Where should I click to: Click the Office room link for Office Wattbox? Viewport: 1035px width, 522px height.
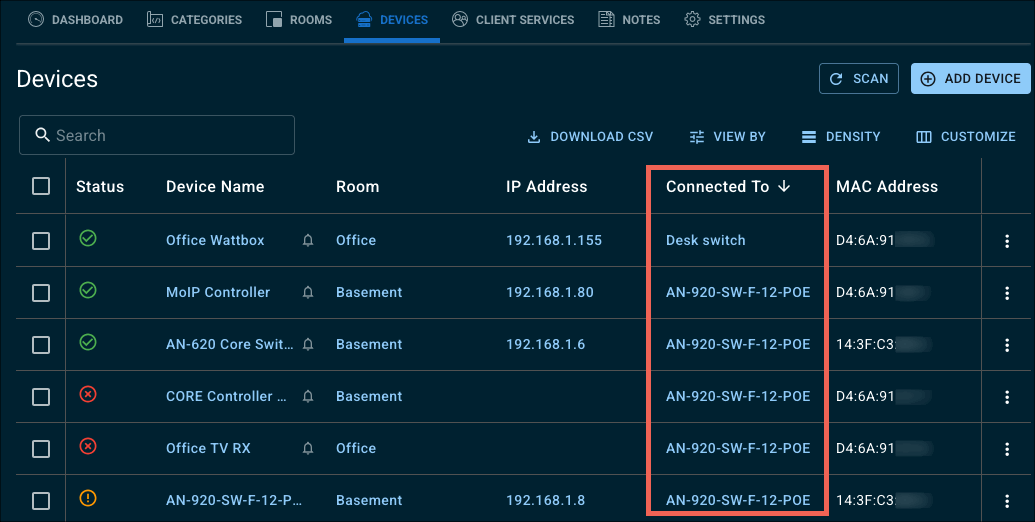tap(356, 240)
